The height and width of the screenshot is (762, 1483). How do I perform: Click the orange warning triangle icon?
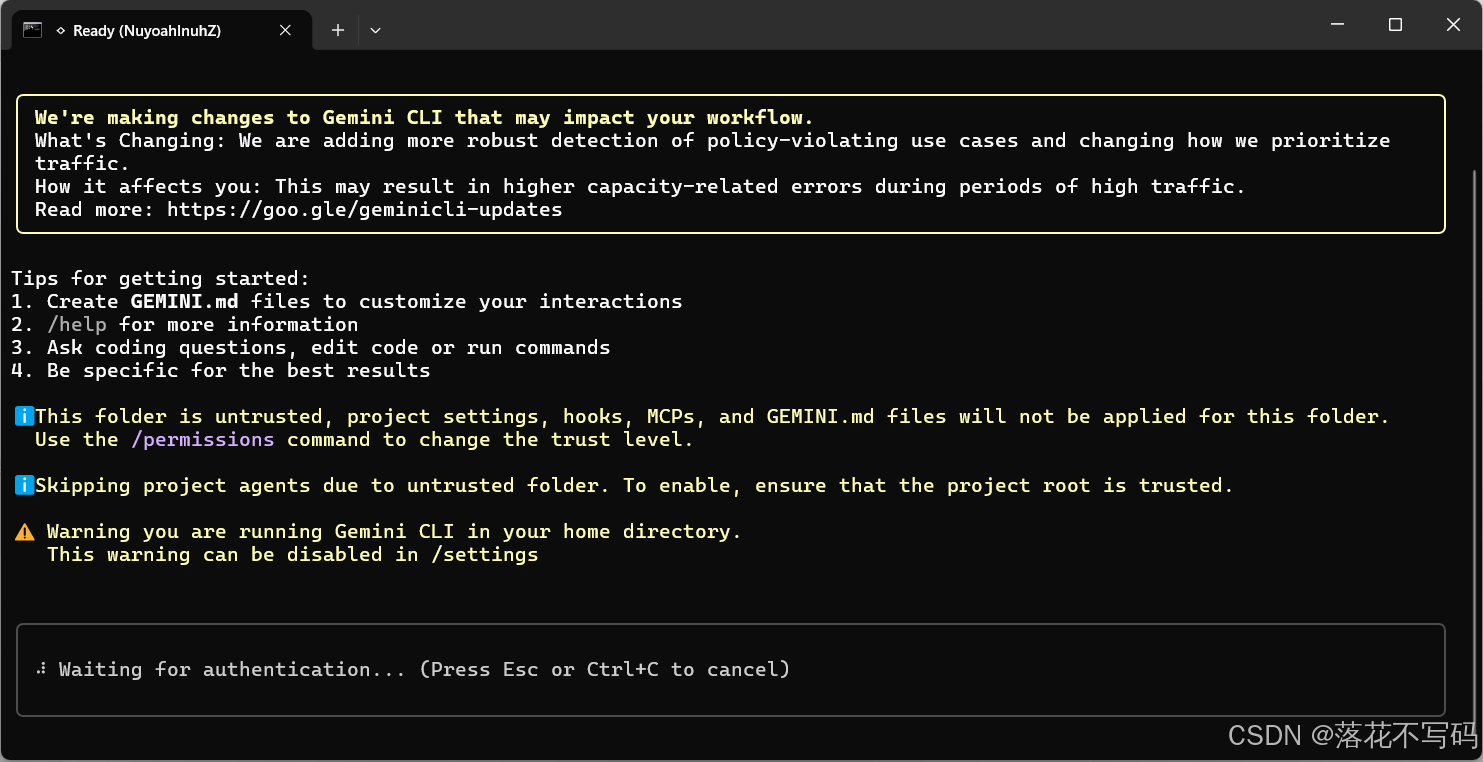click(x=25, y=532)
